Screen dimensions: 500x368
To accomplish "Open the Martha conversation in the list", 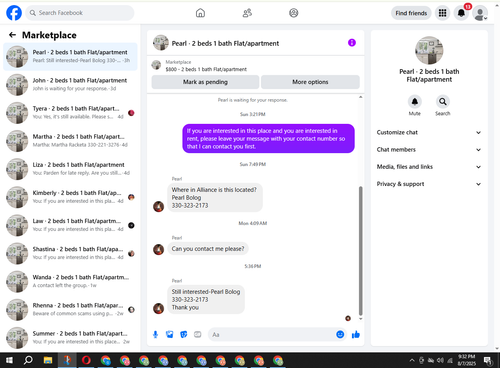I will click(70, 141).
